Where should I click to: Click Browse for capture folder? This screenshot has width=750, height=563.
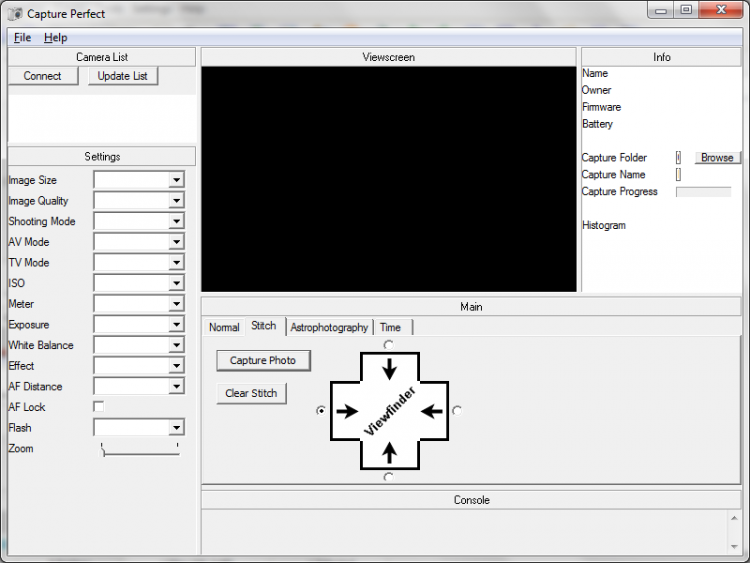click(x=716, y=157)
